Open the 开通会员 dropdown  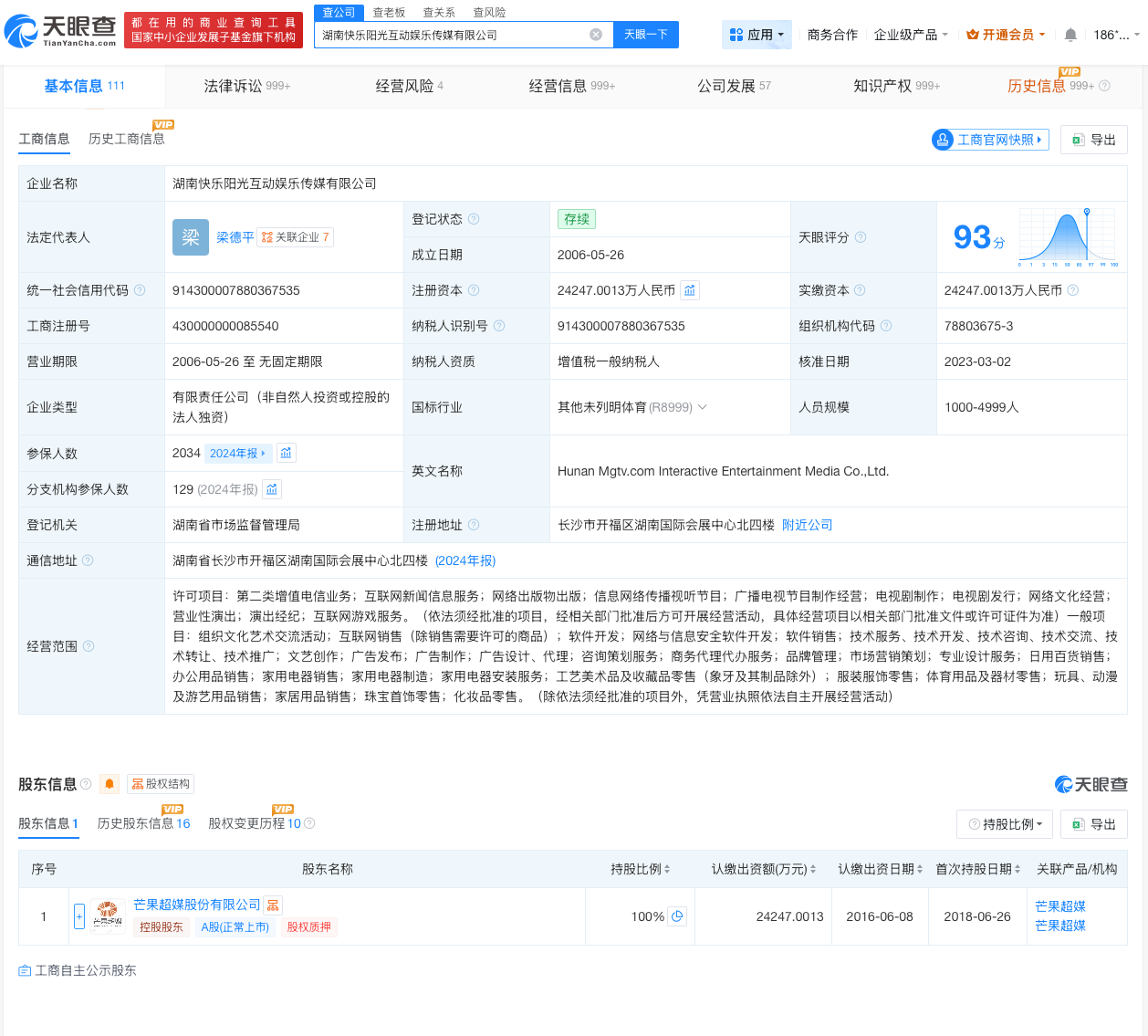pos(1006,35)
